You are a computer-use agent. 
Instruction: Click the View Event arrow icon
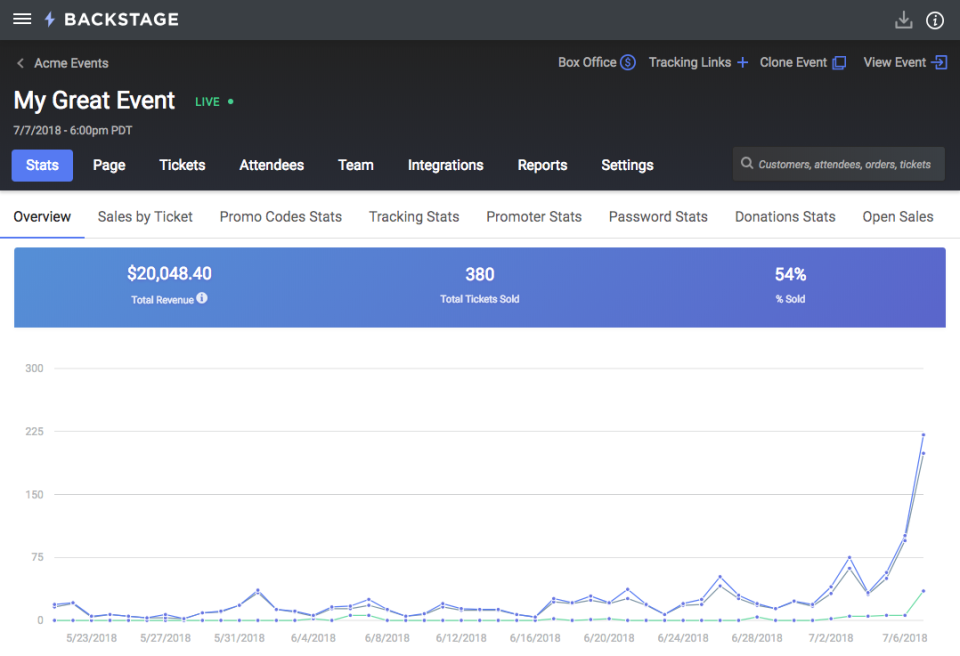(939, 62)
